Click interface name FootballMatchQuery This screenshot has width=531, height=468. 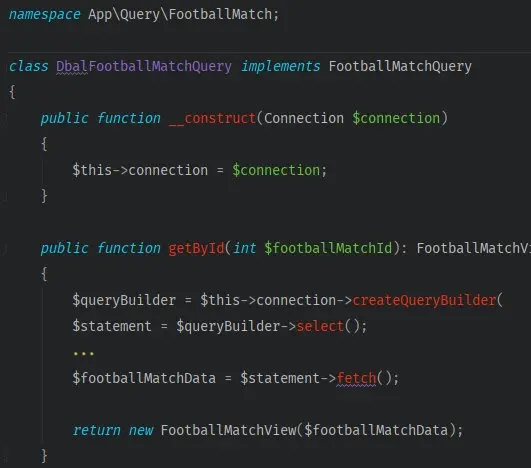400,66
